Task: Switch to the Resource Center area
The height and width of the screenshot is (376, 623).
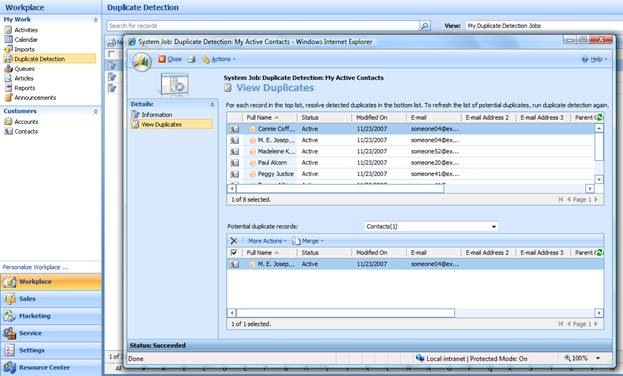Action: (50, 367)
